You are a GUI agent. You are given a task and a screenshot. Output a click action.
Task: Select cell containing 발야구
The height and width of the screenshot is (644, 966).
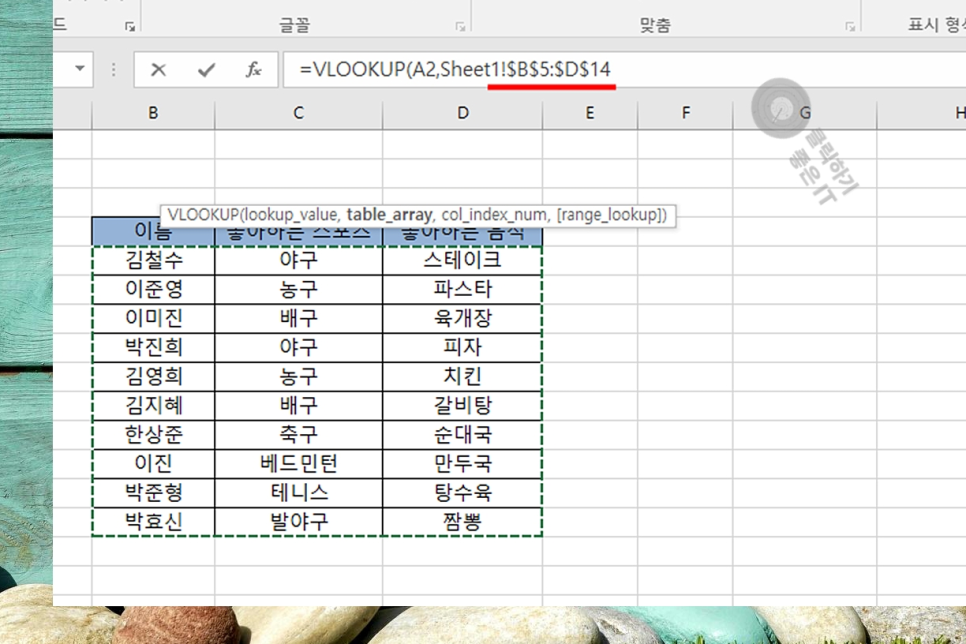pos(298,522)
